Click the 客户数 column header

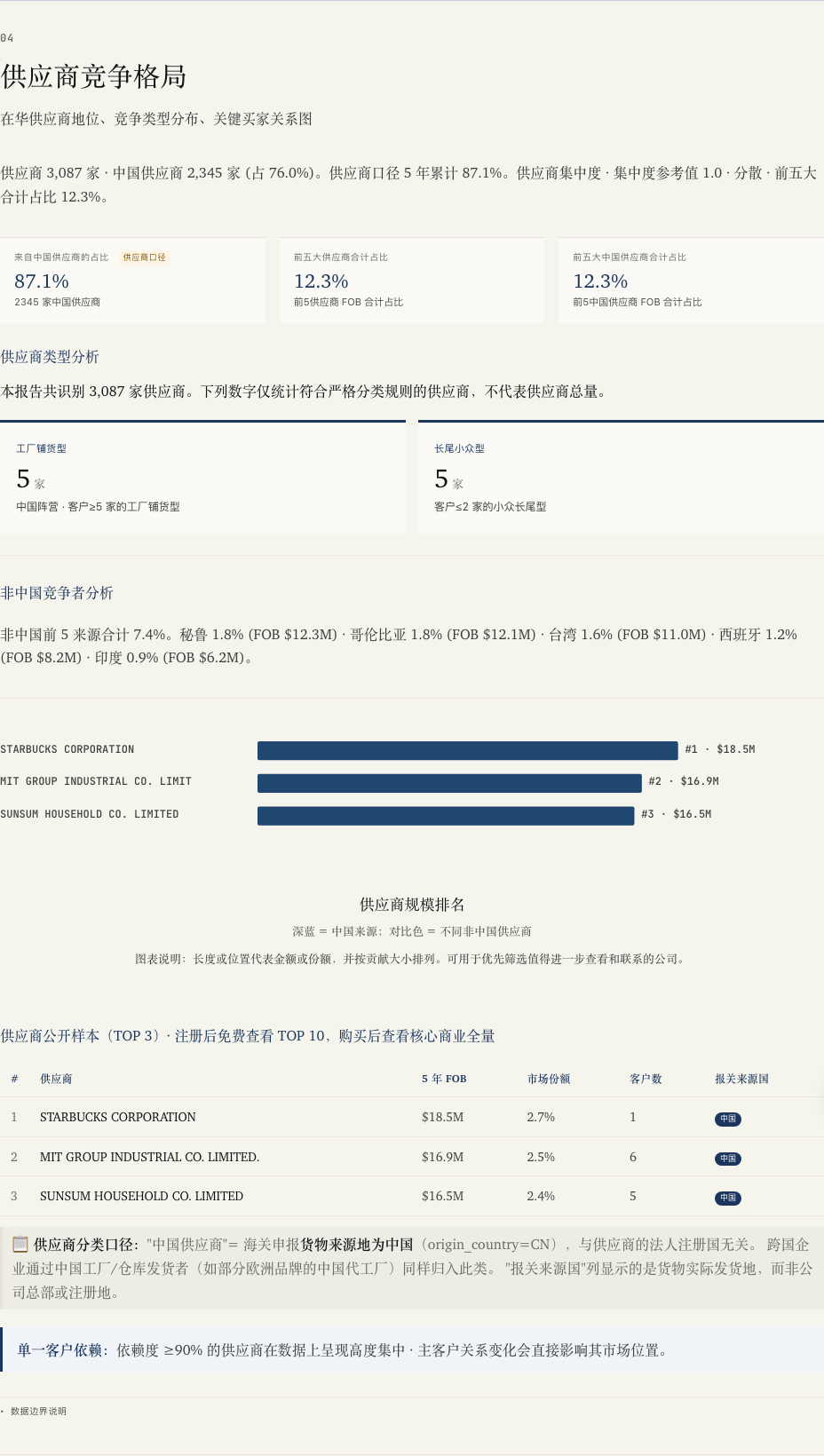(x=646, y=1079)
